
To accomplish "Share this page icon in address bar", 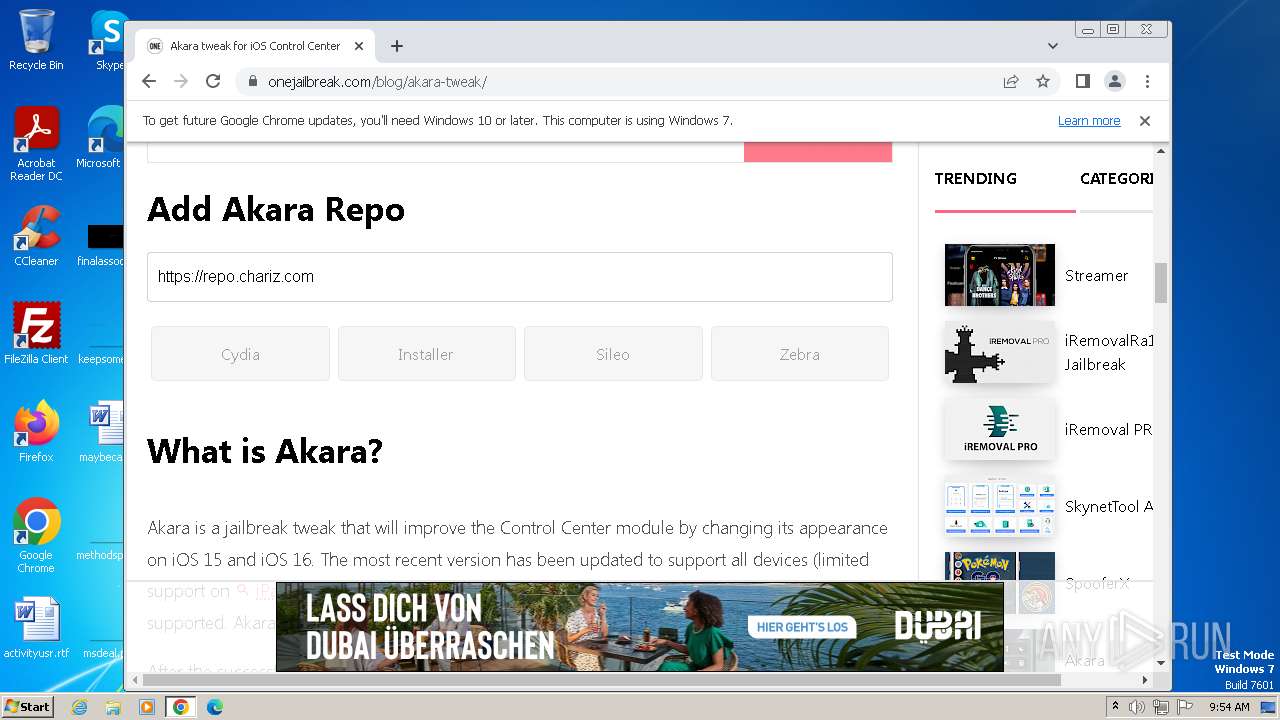I will 1011,81.
